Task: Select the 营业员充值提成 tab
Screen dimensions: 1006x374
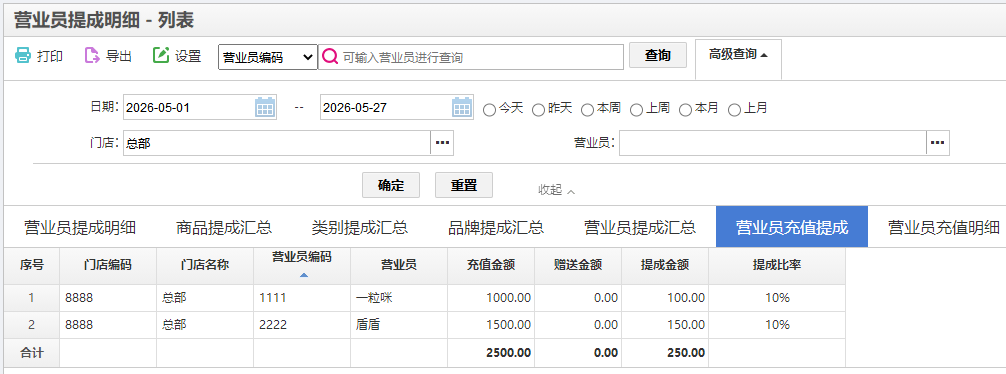Action: (x=792, y=227)
